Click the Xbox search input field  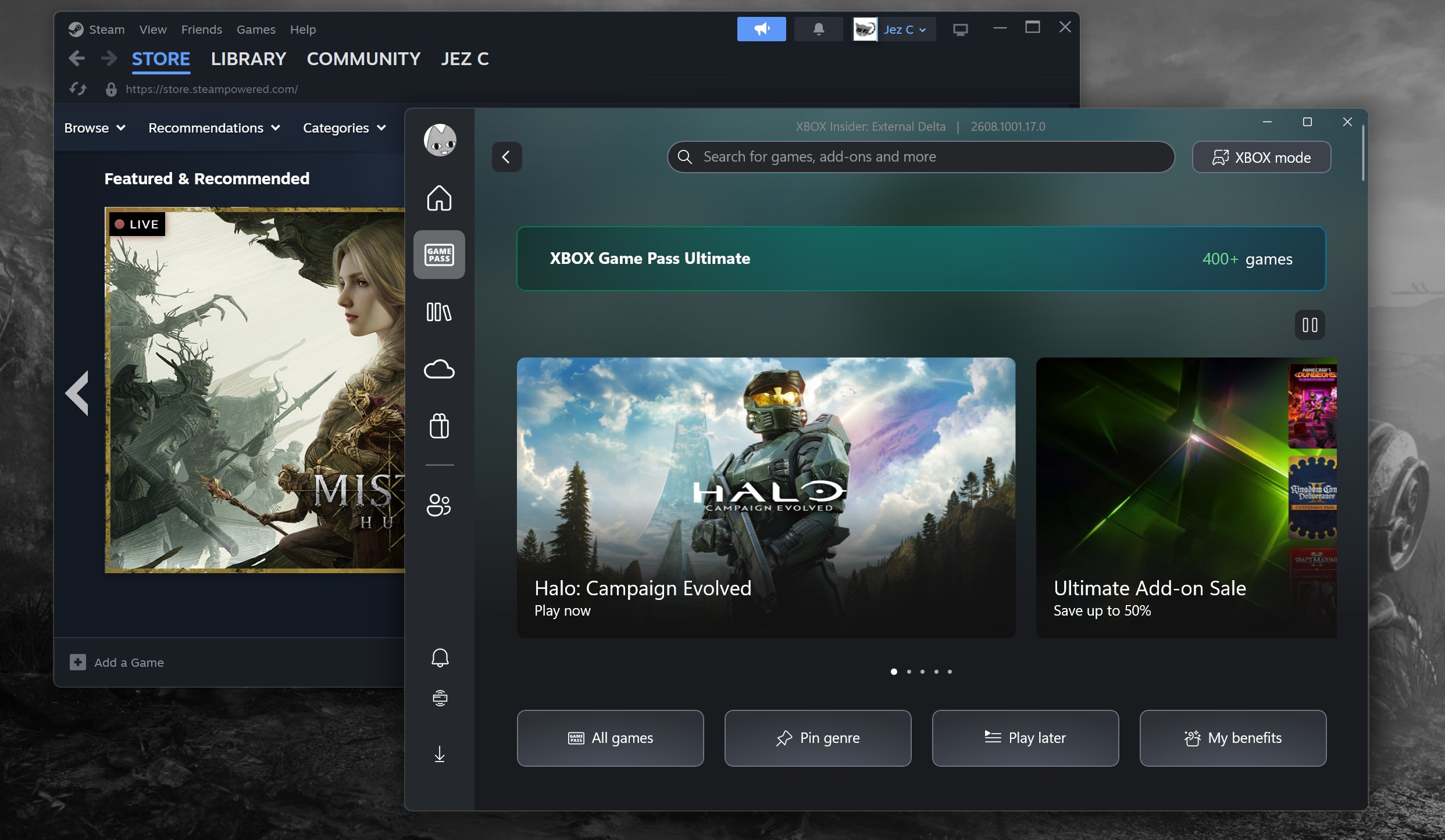point(921,157)
